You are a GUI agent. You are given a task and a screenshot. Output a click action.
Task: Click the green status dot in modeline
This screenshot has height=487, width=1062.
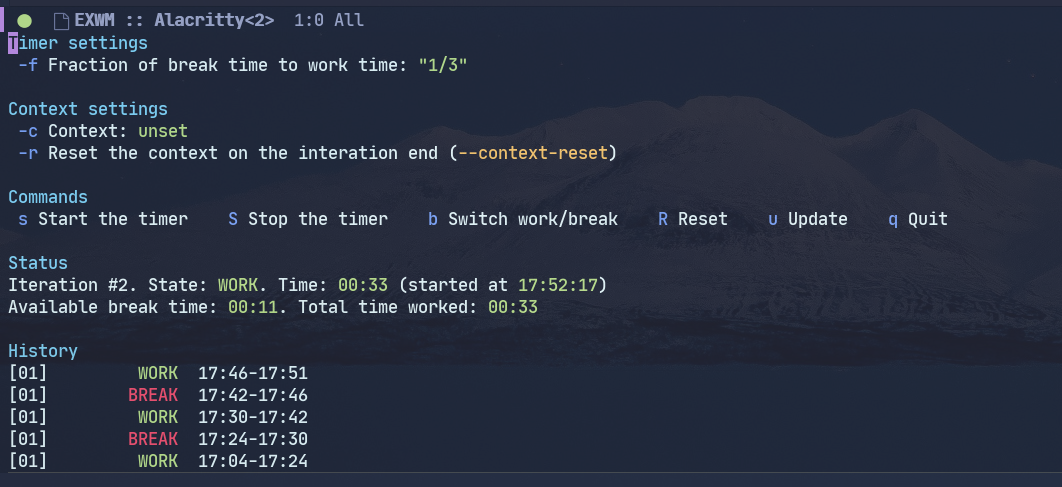(25, 20)
